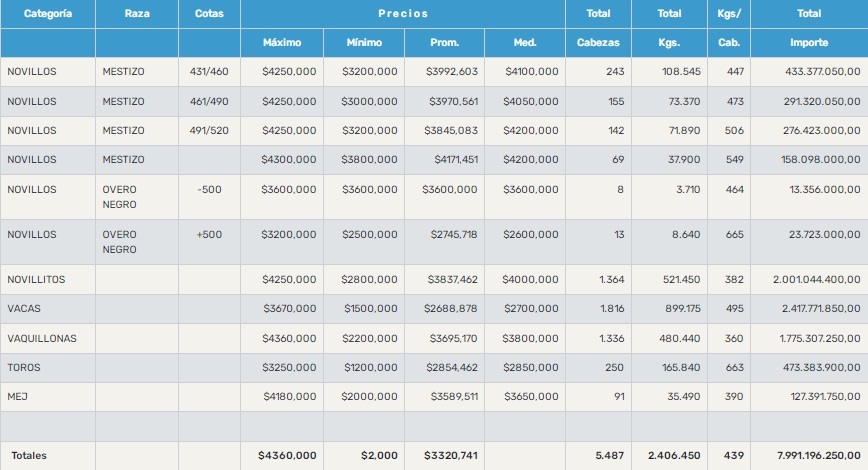Click the 431/460 cotas cell

[x=209, y=72]
